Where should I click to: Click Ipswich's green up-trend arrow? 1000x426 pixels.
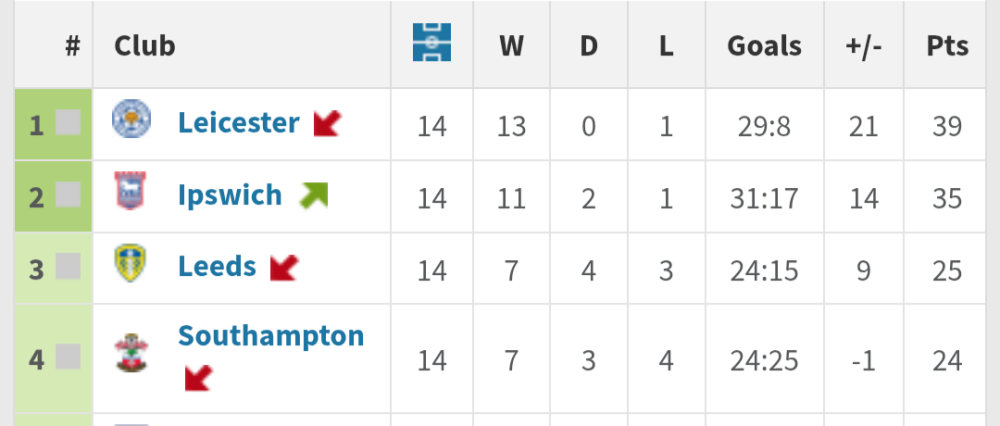tap(313, 195)
